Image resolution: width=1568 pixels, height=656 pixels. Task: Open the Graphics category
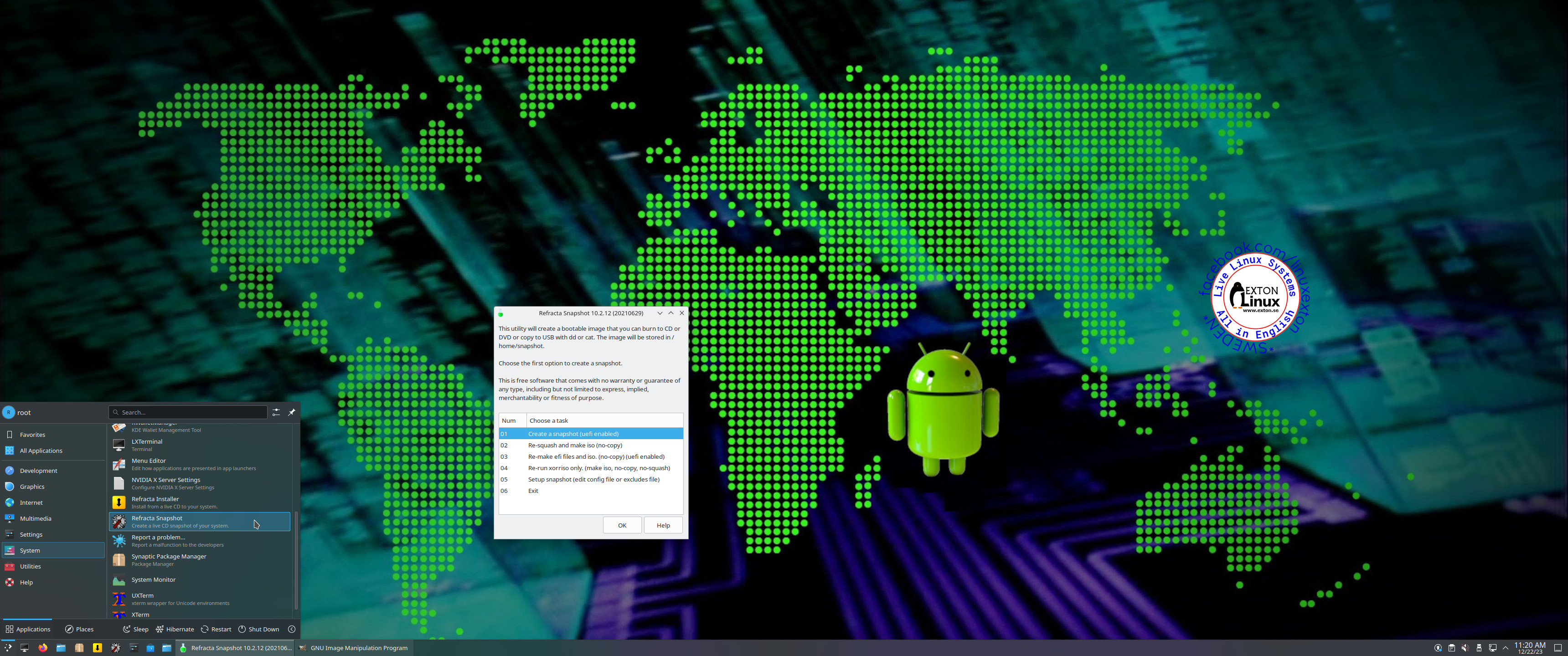coord(54,486)
